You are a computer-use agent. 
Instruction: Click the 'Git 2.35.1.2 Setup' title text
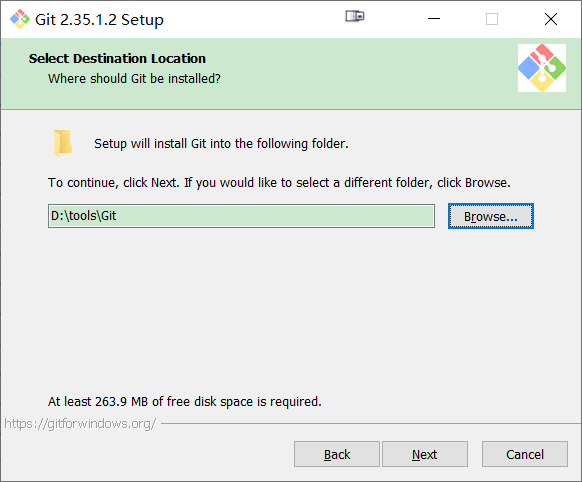tap(99, 20)
